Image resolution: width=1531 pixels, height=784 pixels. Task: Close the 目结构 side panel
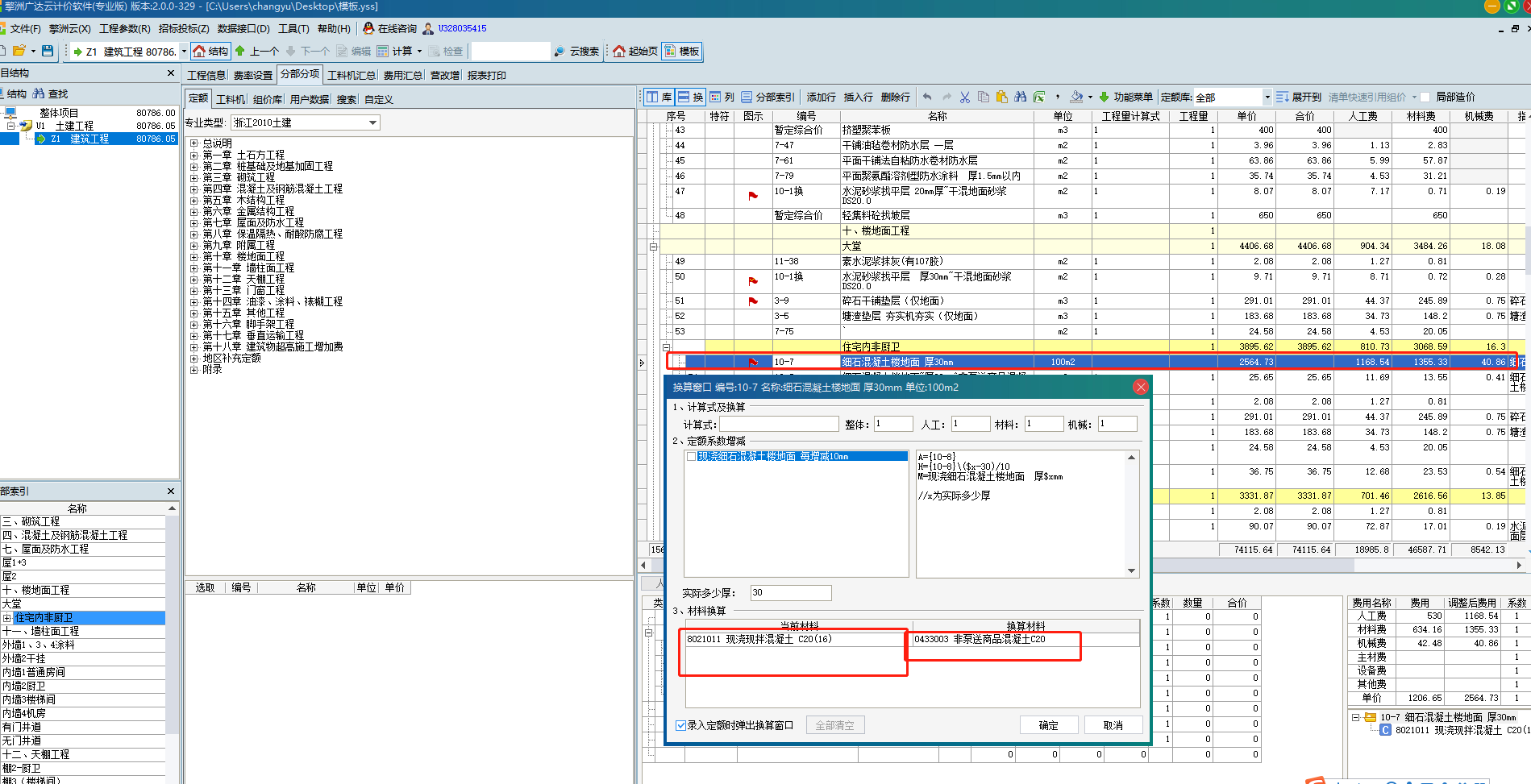(170, 73)
